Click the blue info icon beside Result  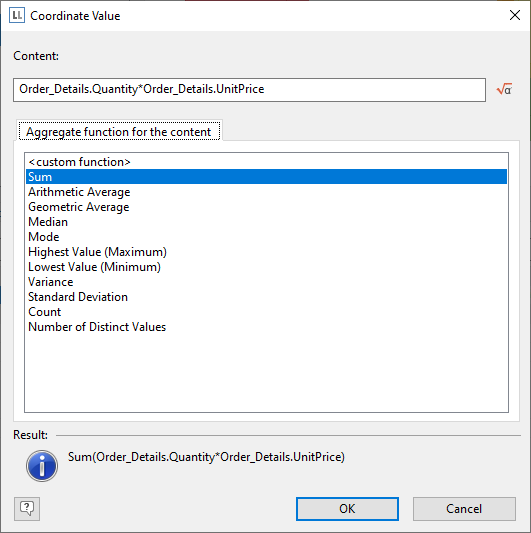click(x=42, y=466)
